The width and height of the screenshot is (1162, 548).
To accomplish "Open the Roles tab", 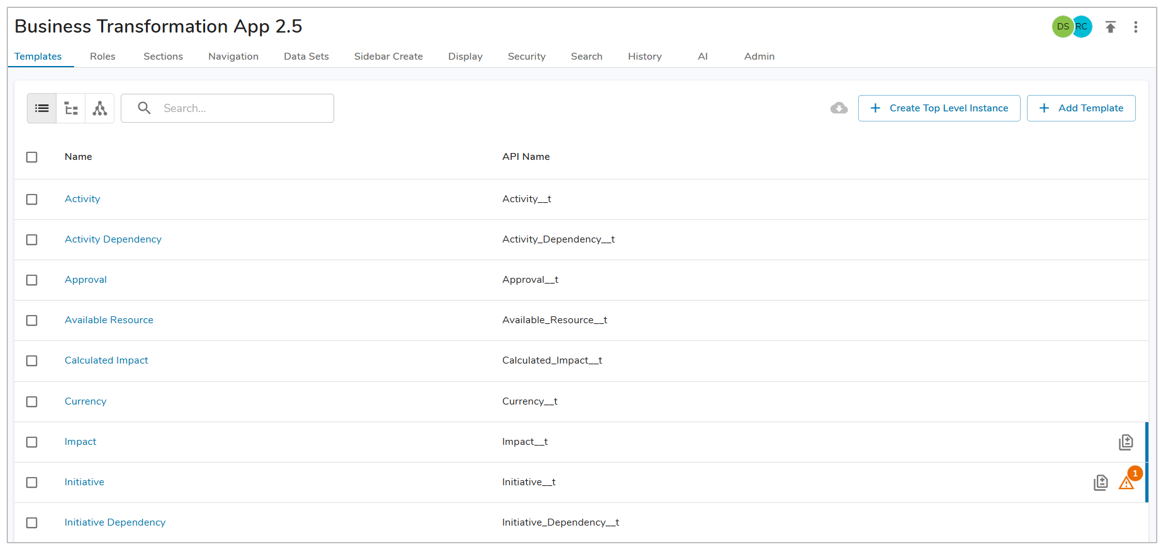I will click(102, 57).
